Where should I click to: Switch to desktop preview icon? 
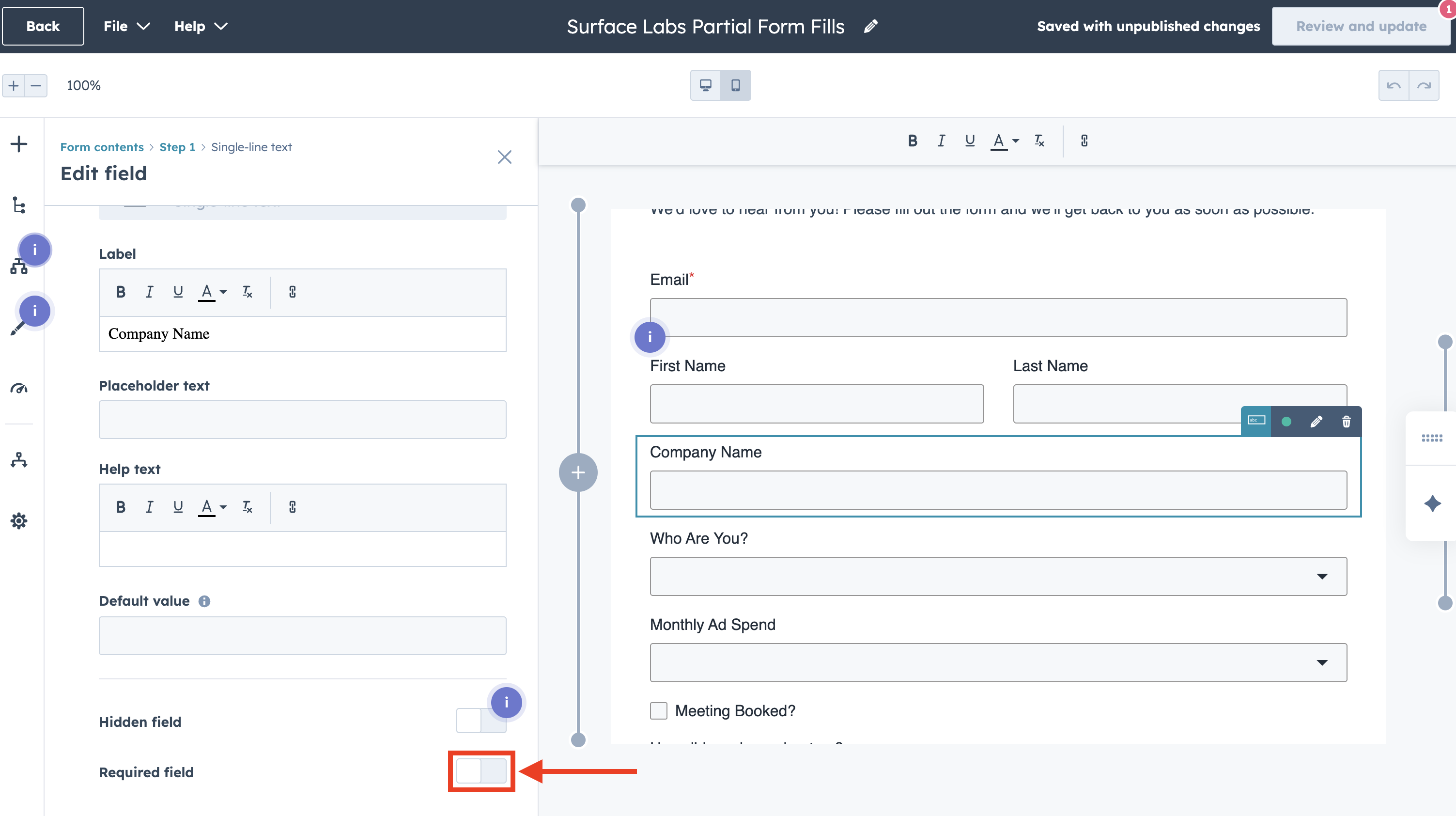coord(705,85)
